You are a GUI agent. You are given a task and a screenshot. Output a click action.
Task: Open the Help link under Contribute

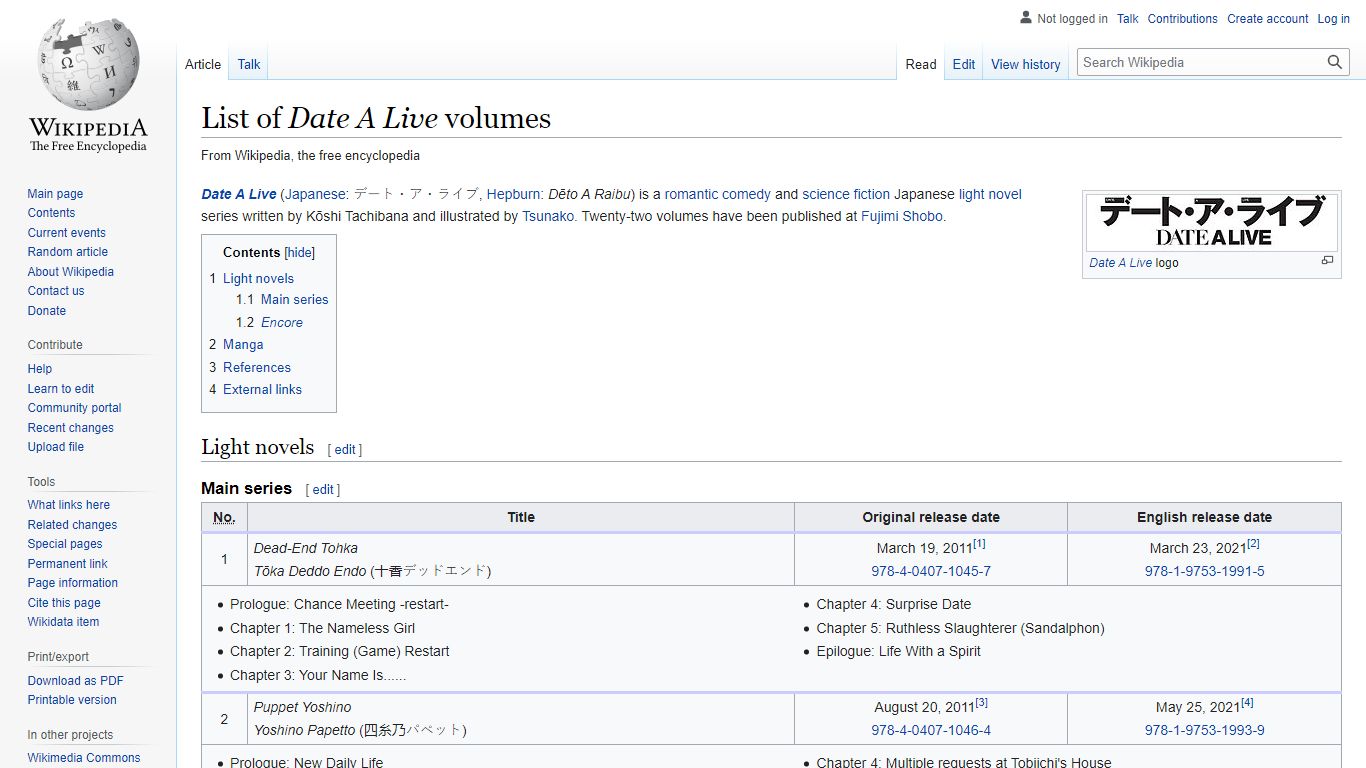(x=40, y=369)
